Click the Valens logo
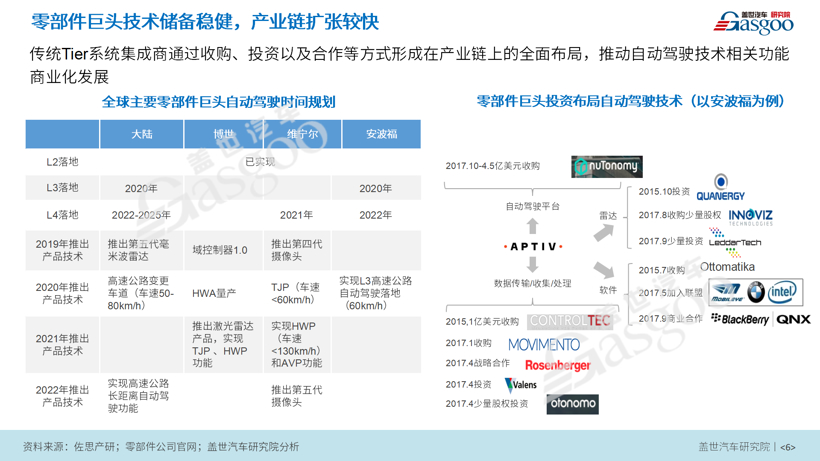Screen dimensions: 820x461 [521, 385]
